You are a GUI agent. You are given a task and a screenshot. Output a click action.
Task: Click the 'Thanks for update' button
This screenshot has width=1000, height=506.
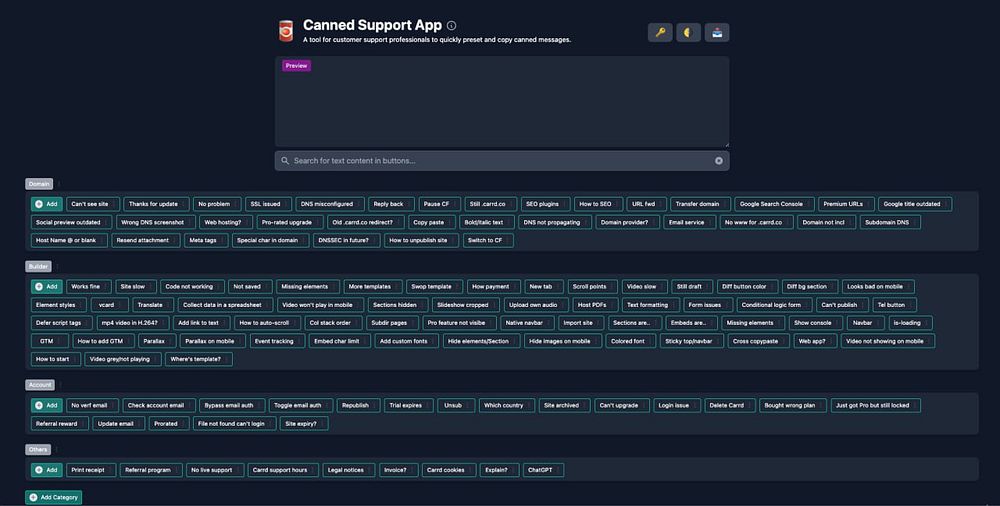click(156, 204)
